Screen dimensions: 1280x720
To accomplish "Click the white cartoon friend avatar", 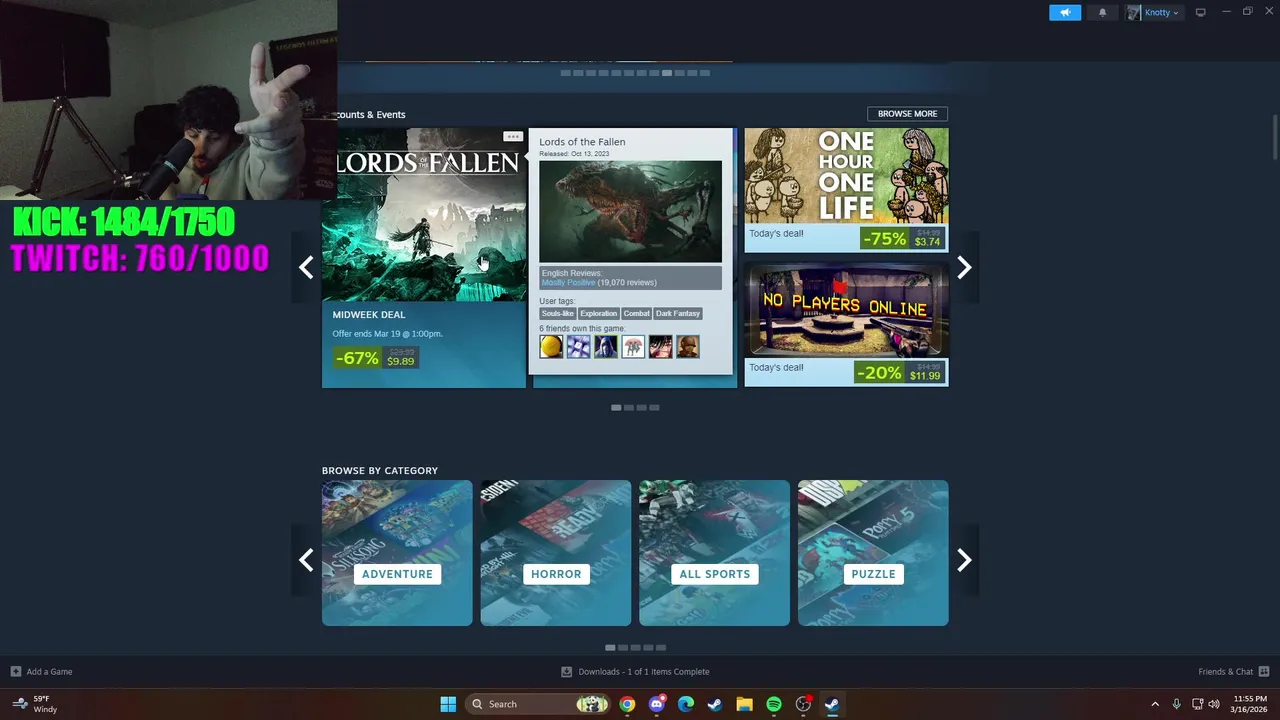I will coord(633,347).
